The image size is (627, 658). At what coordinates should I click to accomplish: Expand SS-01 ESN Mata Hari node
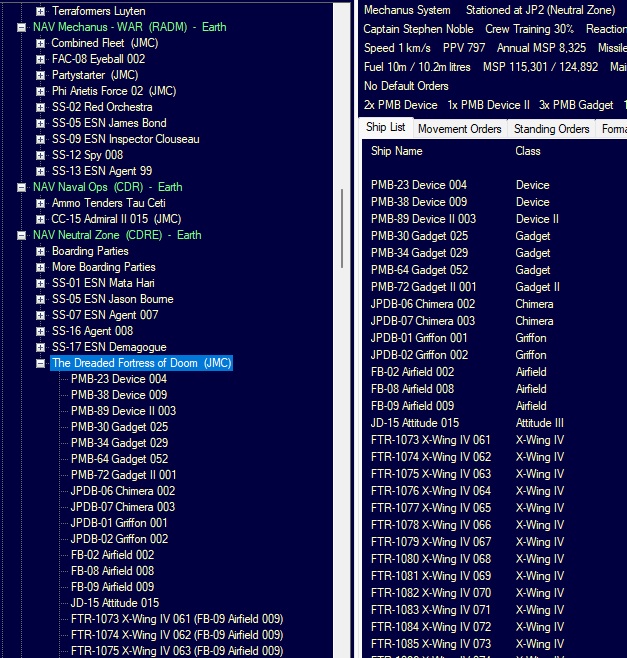click(x=40, y=283)
